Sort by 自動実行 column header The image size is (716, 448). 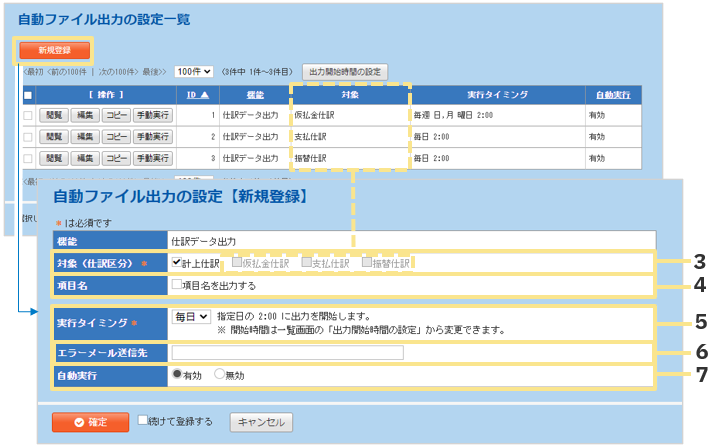(613, 95)
